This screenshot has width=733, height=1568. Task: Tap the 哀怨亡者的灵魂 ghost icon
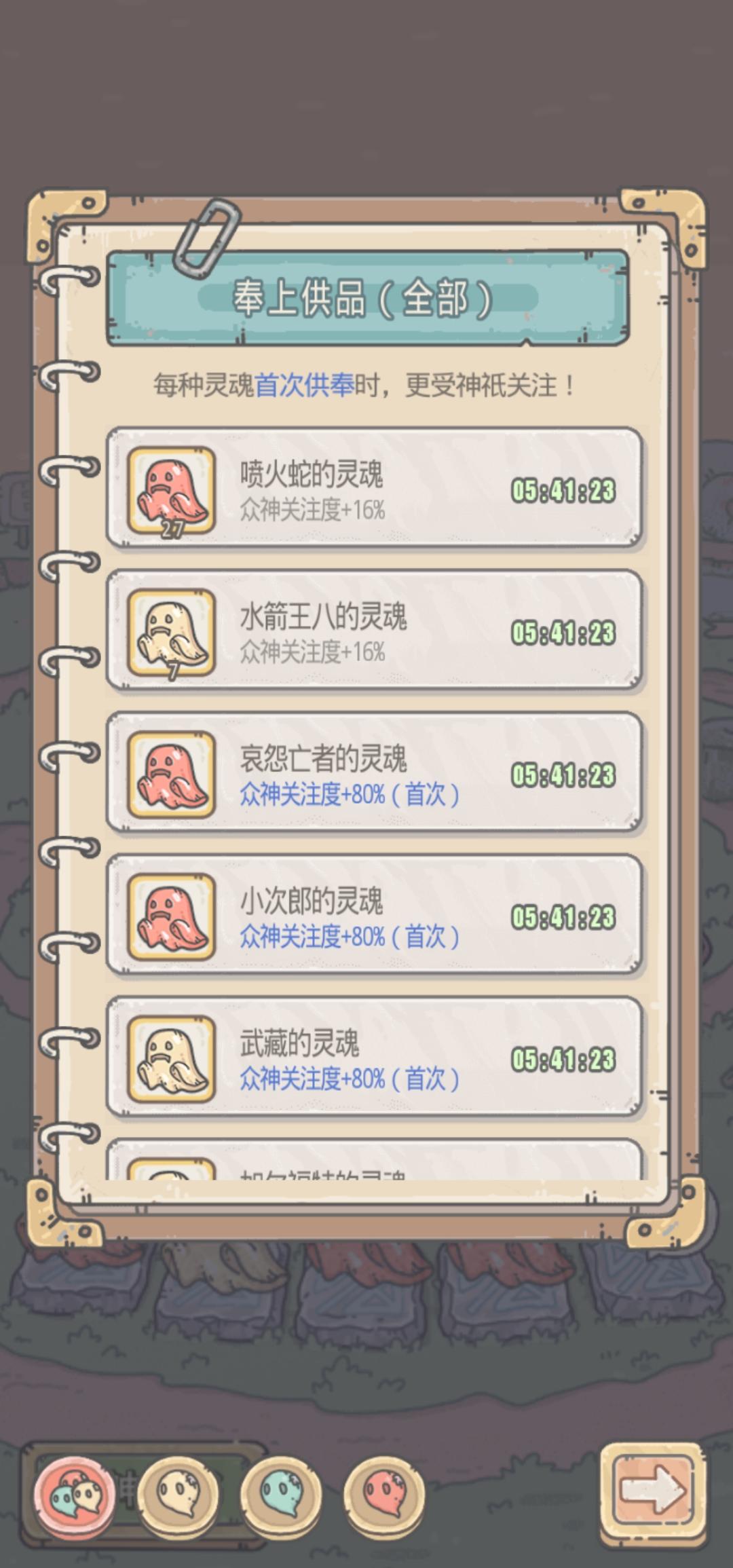click(x=172, y=775)
